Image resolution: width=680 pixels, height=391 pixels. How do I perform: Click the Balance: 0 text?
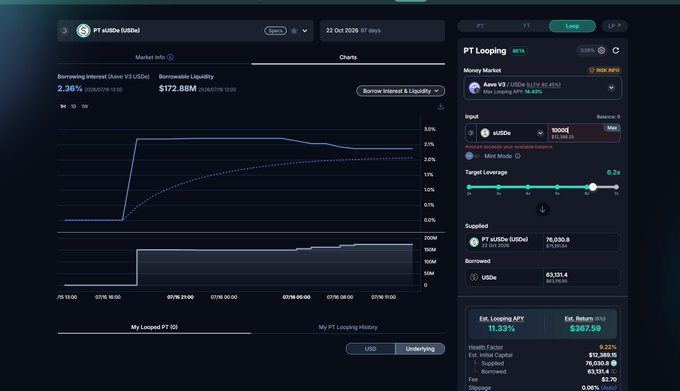click(608, 117)
